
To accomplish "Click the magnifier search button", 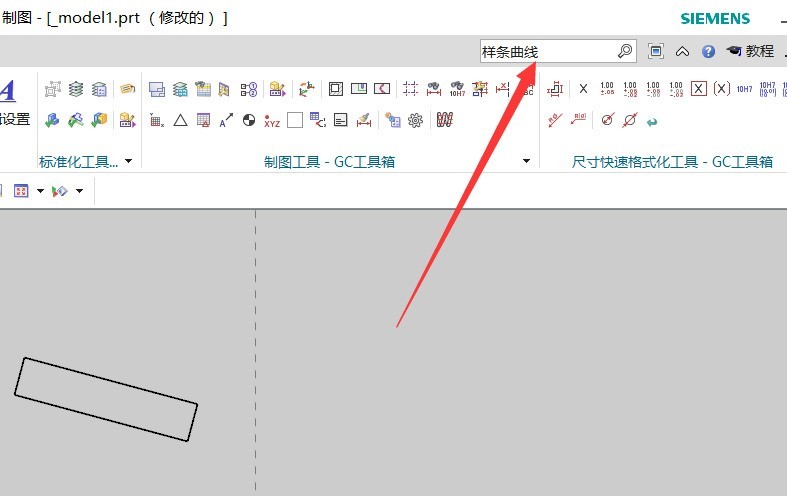I will [625, 51].
